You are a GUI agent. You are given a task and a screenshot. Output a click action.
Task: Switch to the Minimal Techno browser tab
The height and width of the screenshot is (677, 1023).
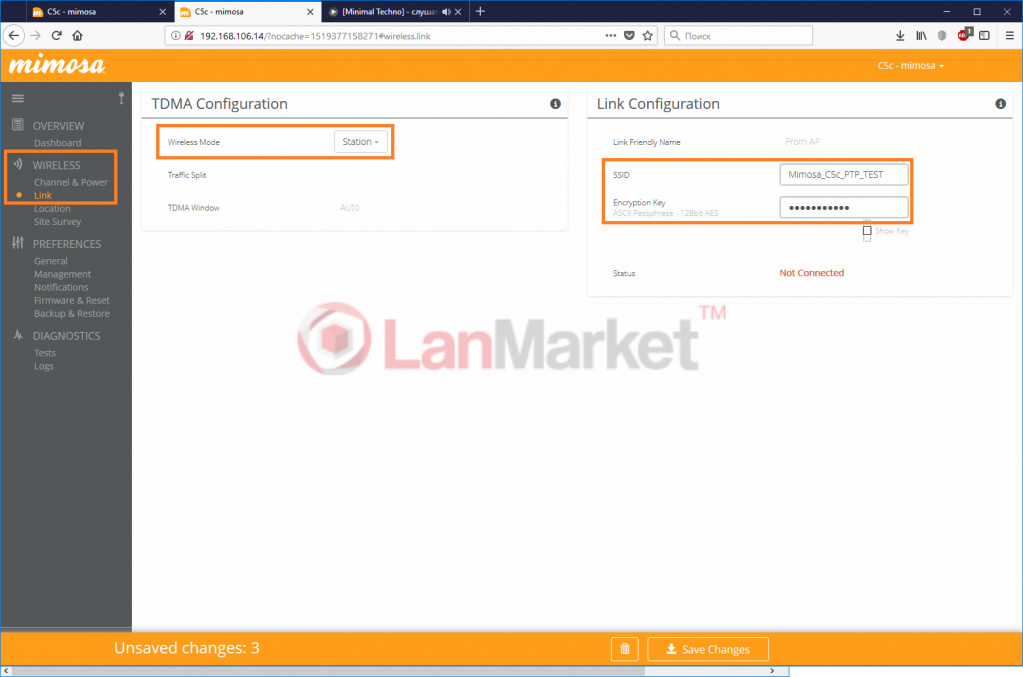pos(392,11)
